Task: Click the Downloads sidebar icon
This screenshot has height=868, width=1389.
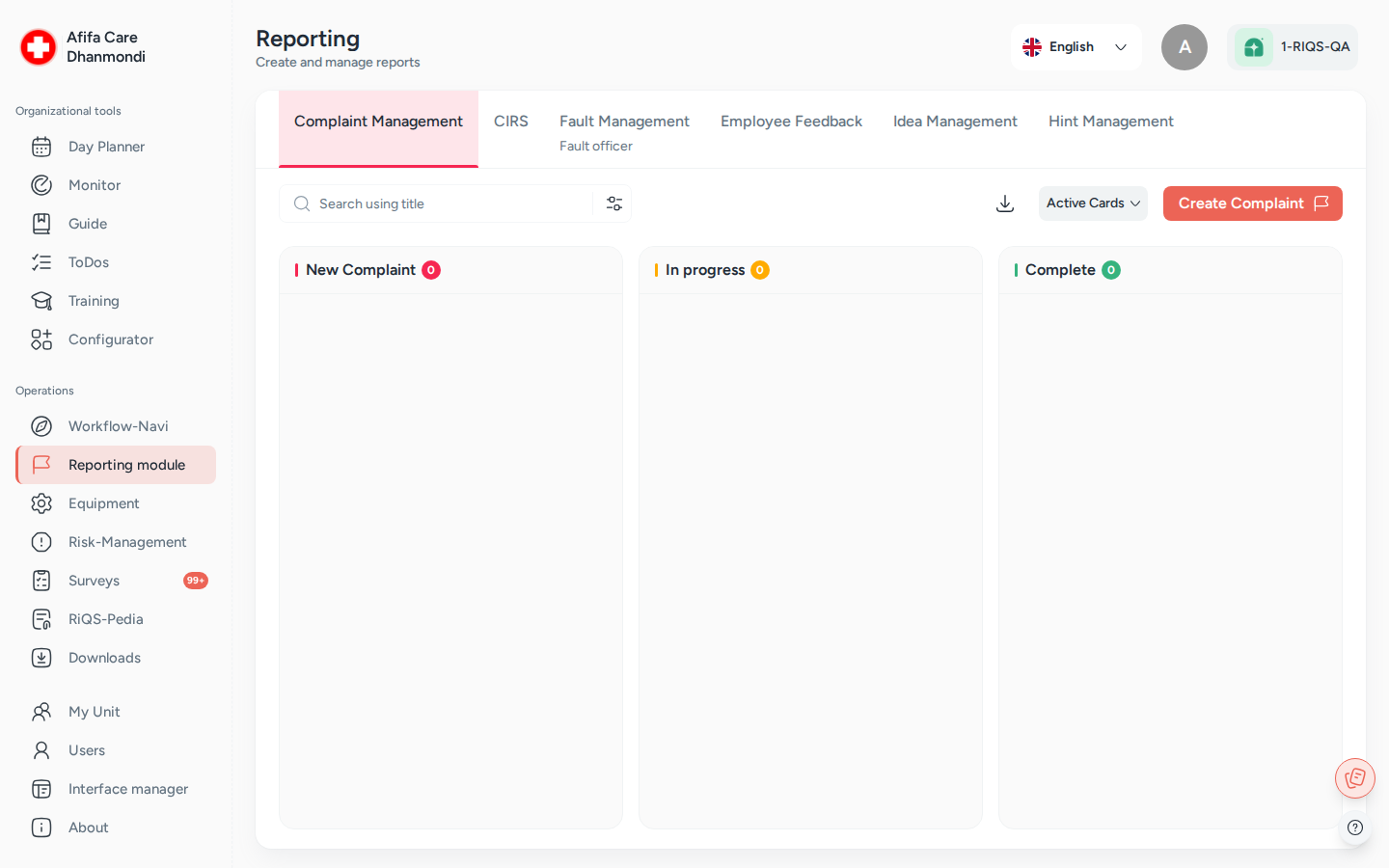Action: (41, 658)
